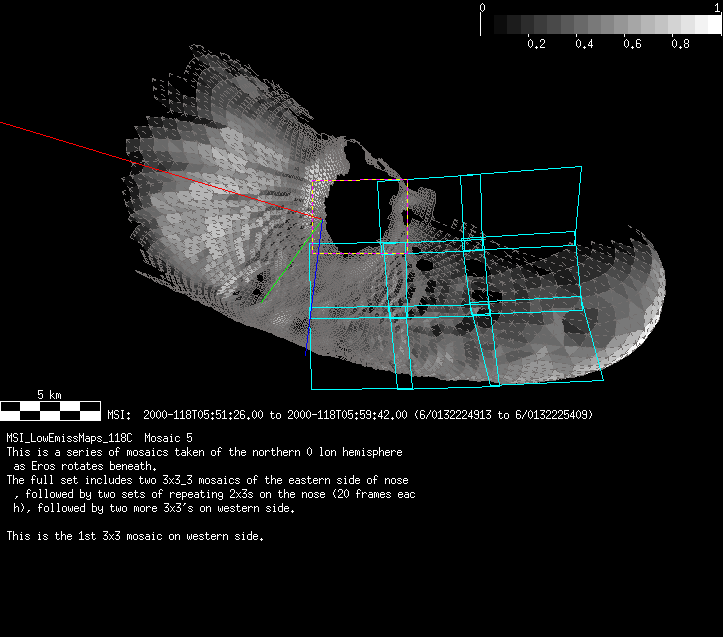Click text 'This is the 1st 3x3 mosaic on western side.'
The width and height of the screenshot is (723, 637).
click(x=135, y=536)
